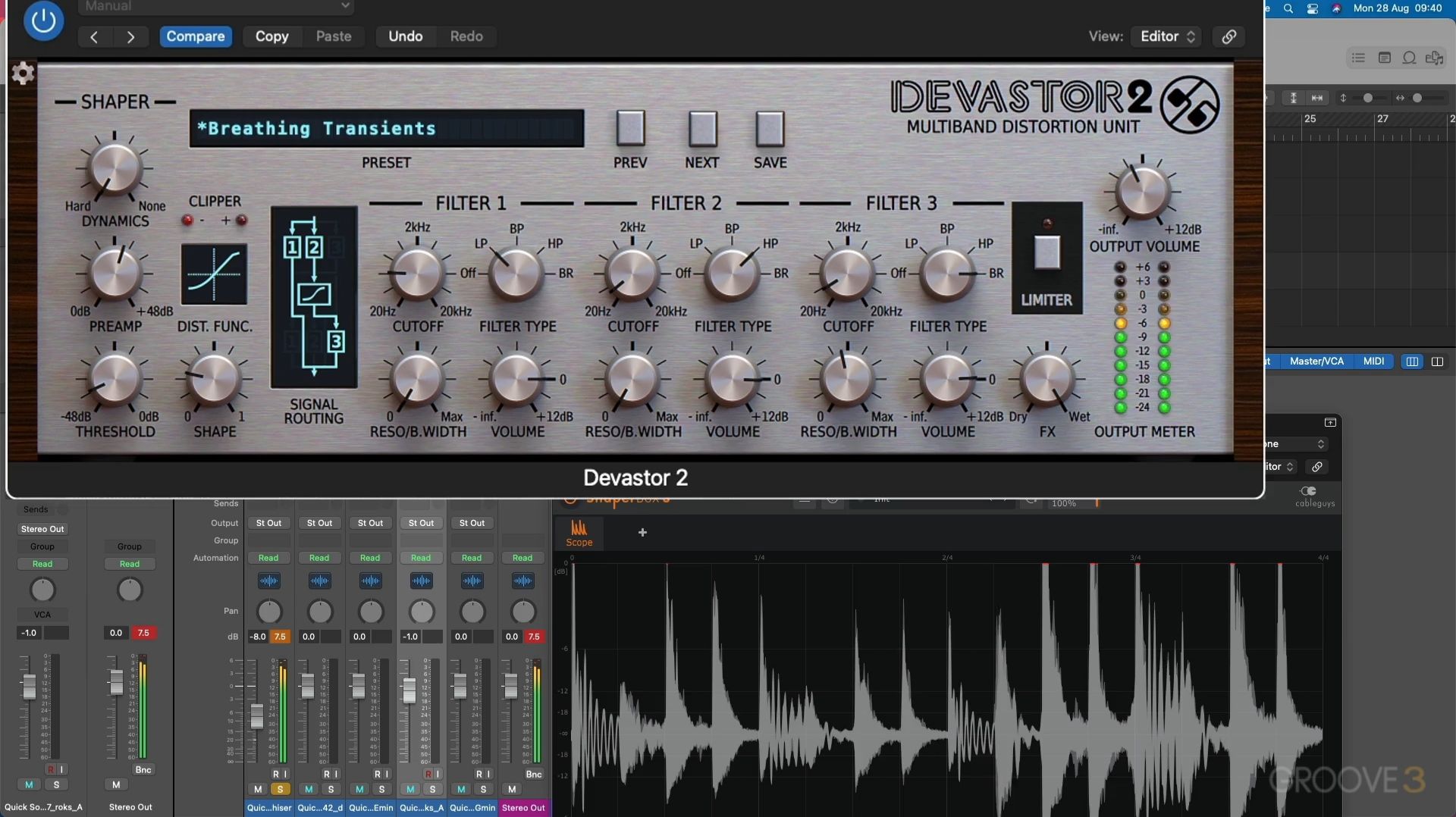
Task: Click the plus icon beside Scope tab
Action: (642, 533)
